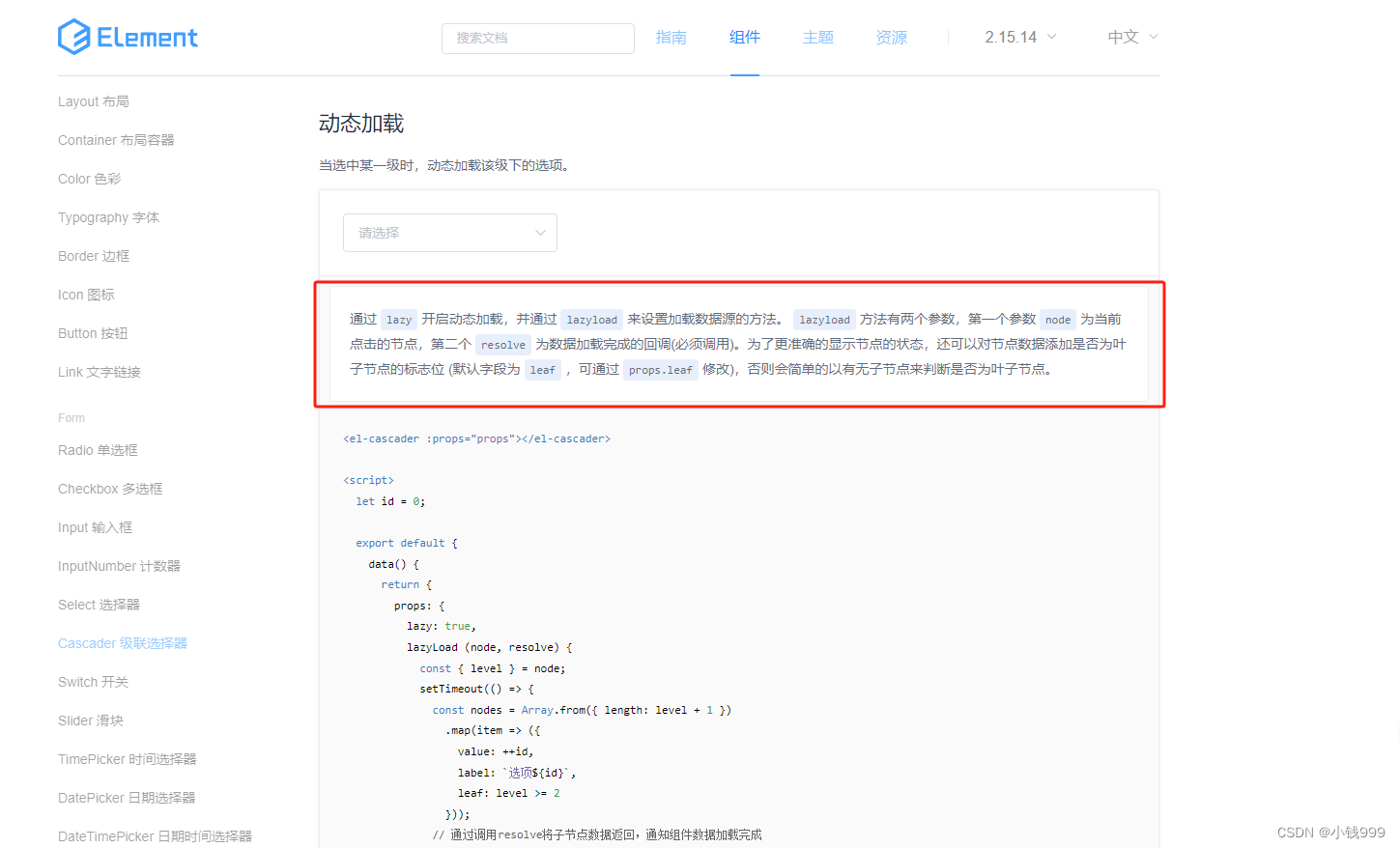Click the arrow in 请选择 cascader

click(x=540, y=233)
